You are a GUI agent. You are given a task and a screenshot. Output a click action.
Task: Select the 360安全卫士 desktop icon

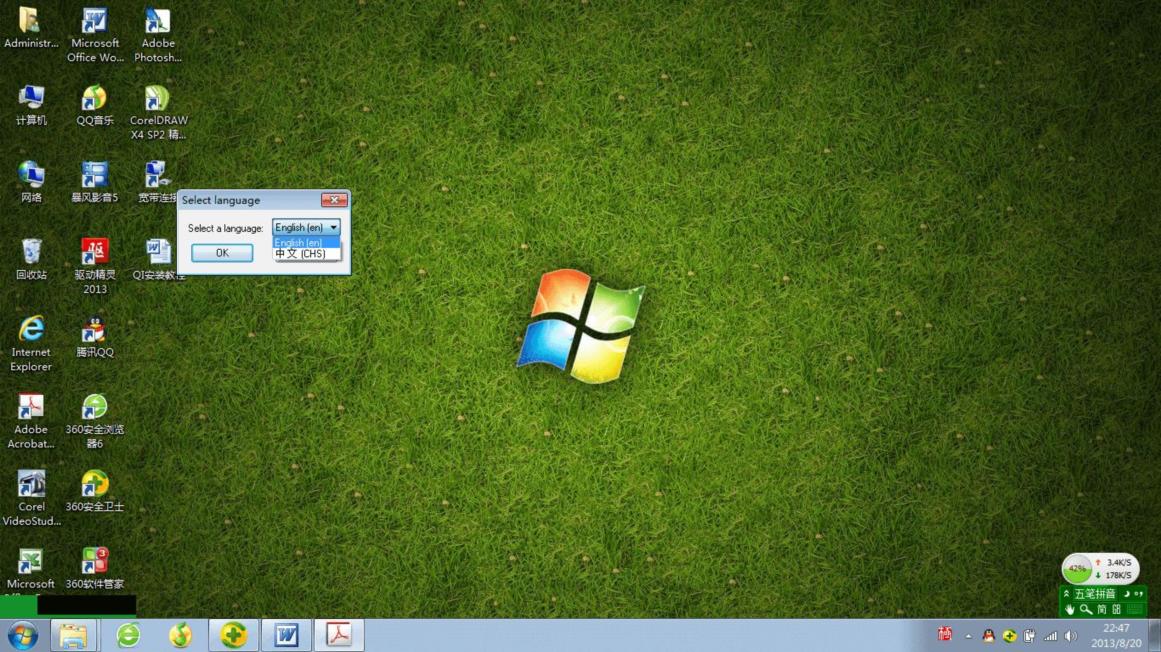95,491
